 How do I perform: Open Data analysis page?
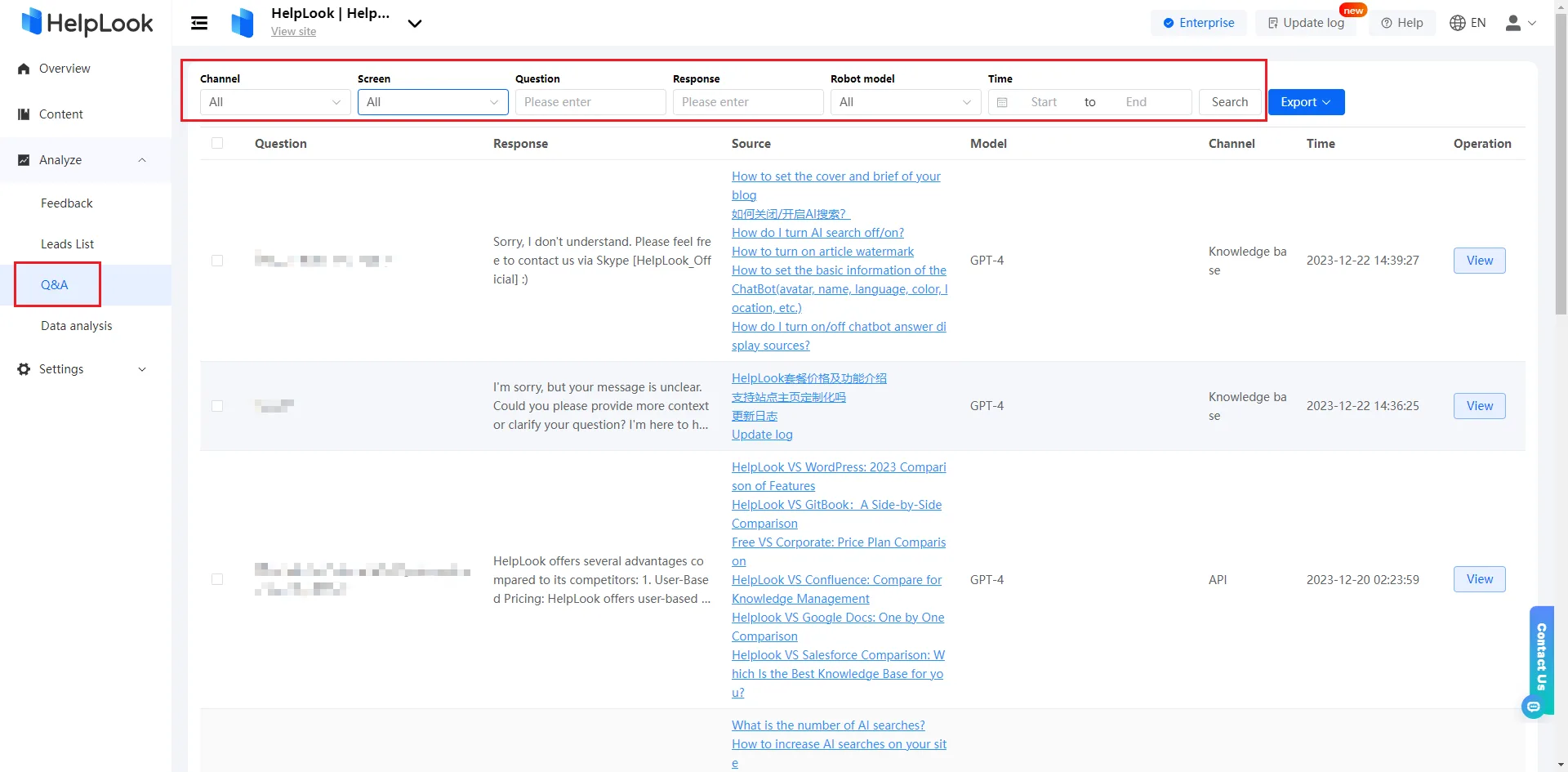click(77, 326)
